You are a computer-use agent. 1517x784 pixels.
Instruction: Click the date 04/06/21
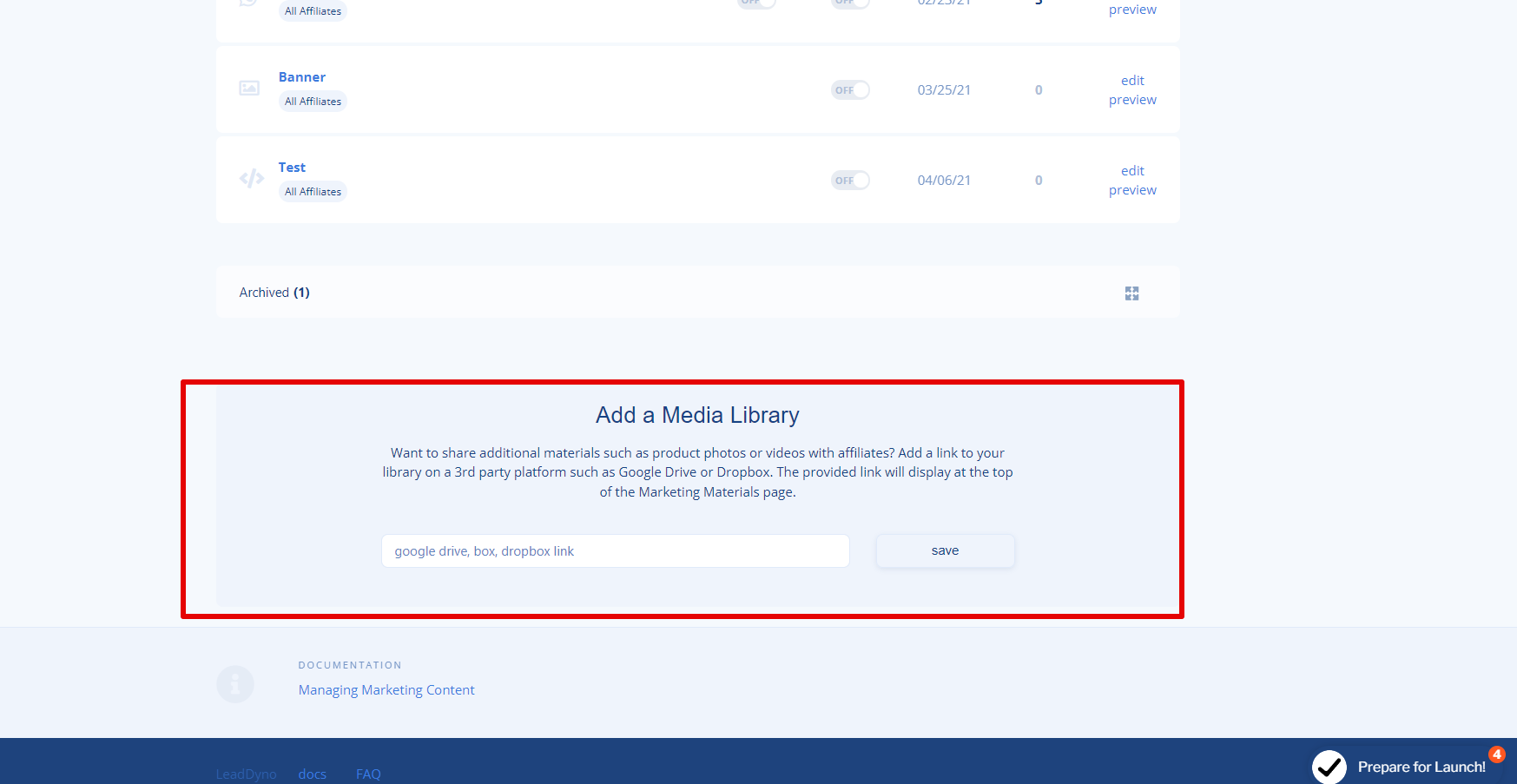pyautogui.click(x=944, y=181)
